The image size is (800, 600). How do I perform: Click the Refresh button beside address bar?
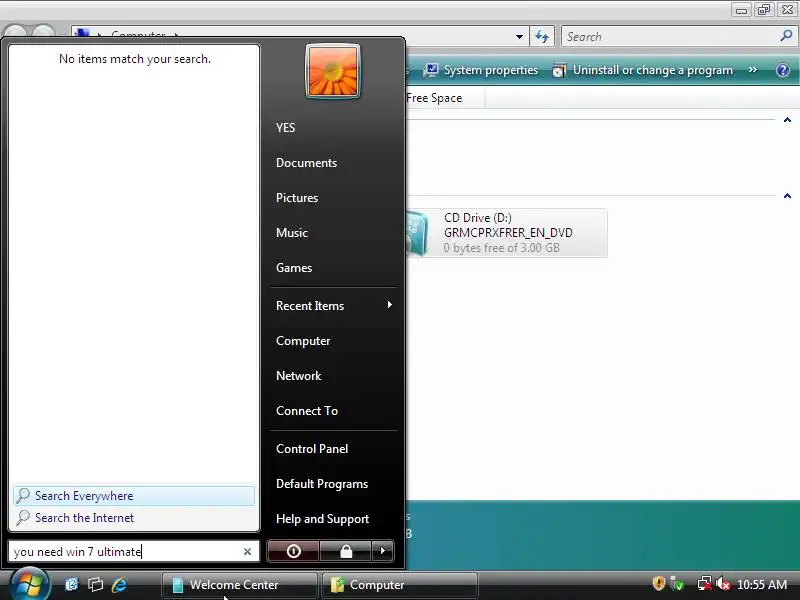coord(542,37)
